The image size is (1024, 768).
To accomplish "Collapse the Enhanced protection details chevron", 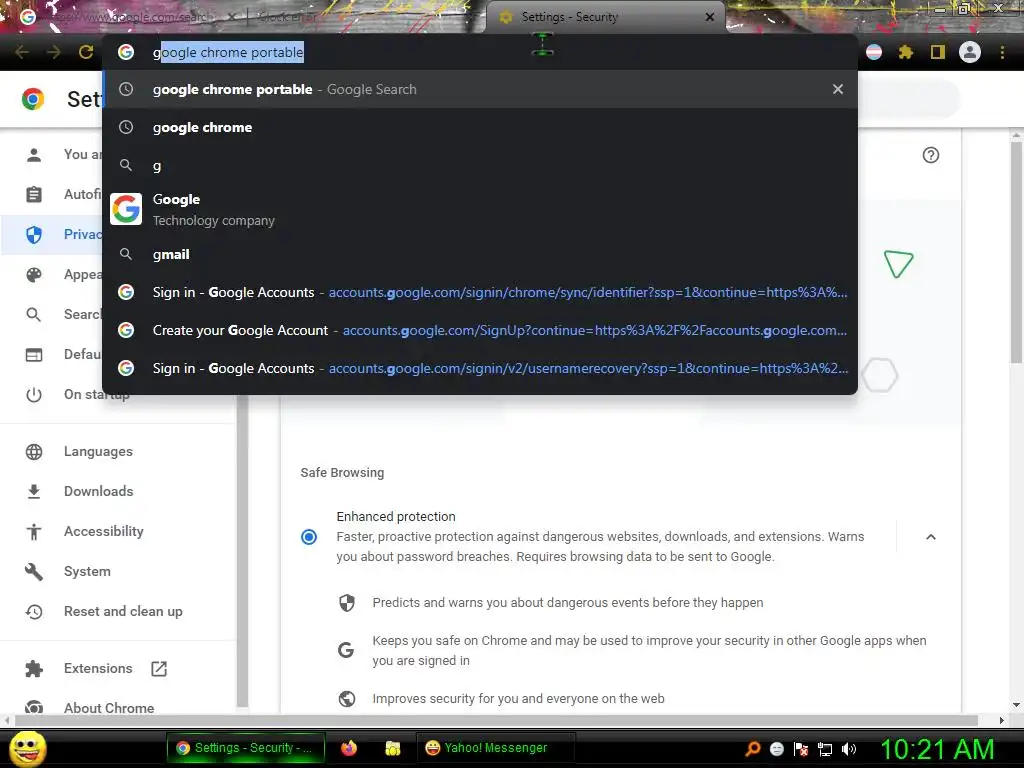I will (x=931, y=537).
